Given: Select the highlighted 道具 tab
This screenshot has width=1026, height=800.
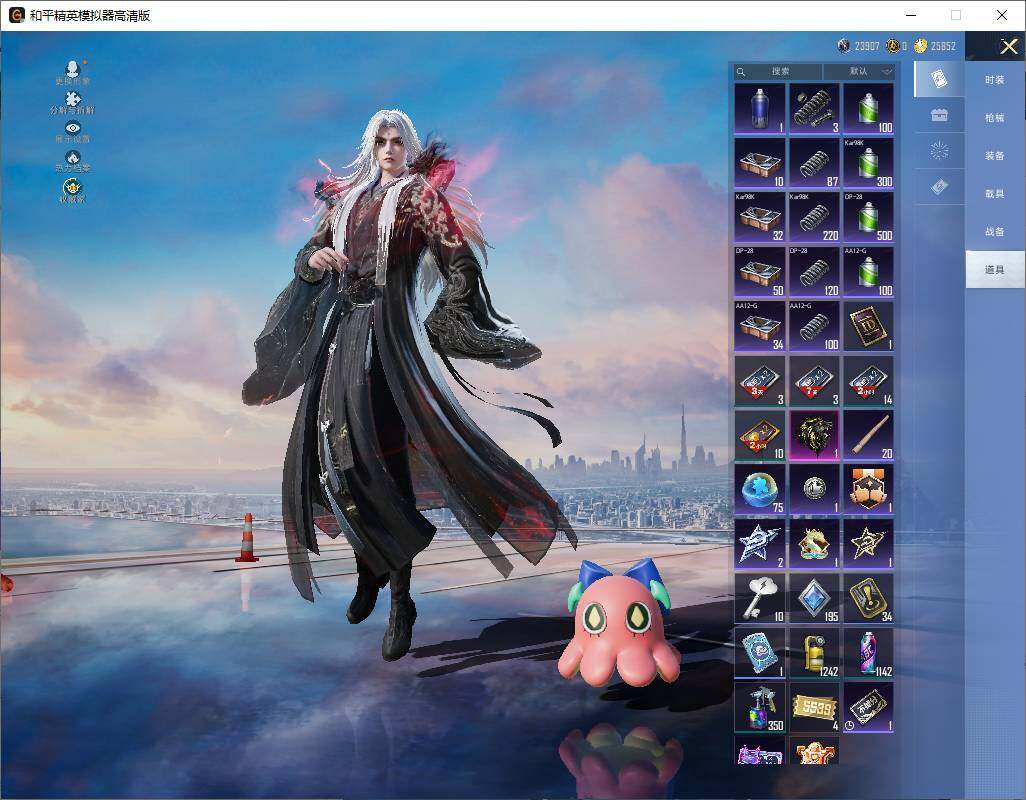Looking at the screenshot, I should coord(995,270).
